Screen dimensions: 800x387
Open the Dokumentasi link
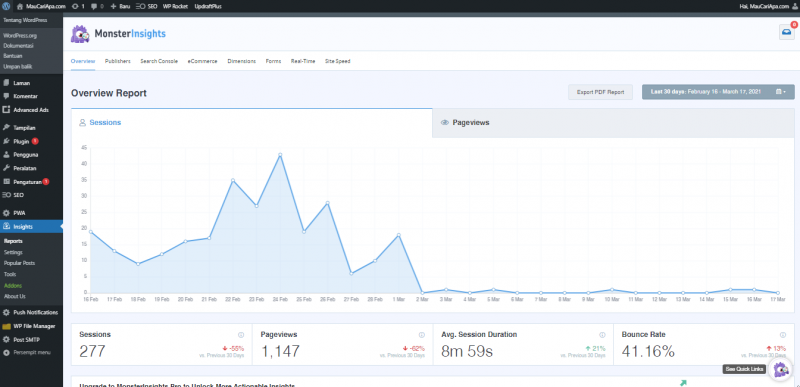(x=18, y=45)
